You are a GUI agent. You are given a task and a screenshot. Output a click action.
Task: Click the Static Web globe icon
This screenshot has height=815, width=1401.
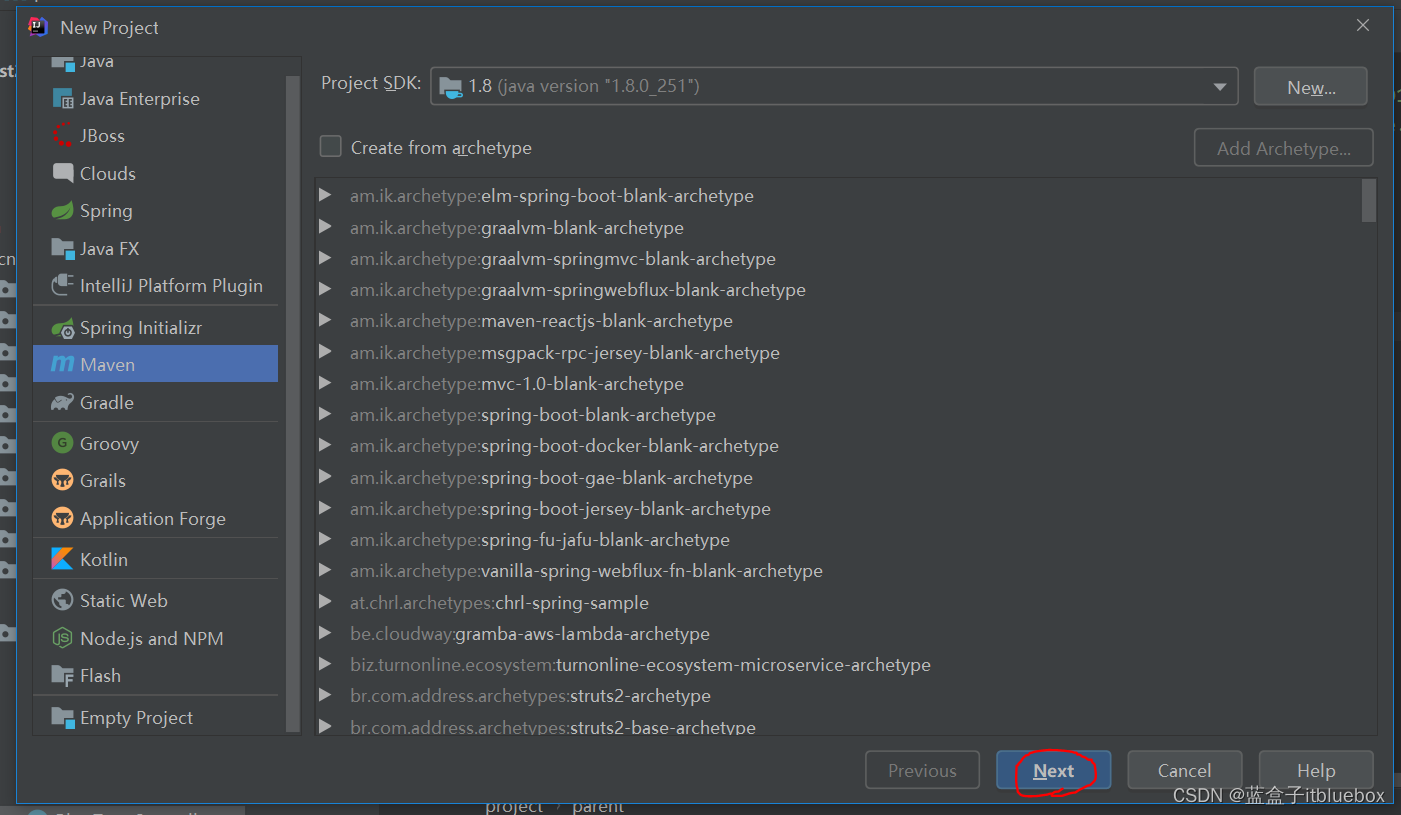[63, 601]
